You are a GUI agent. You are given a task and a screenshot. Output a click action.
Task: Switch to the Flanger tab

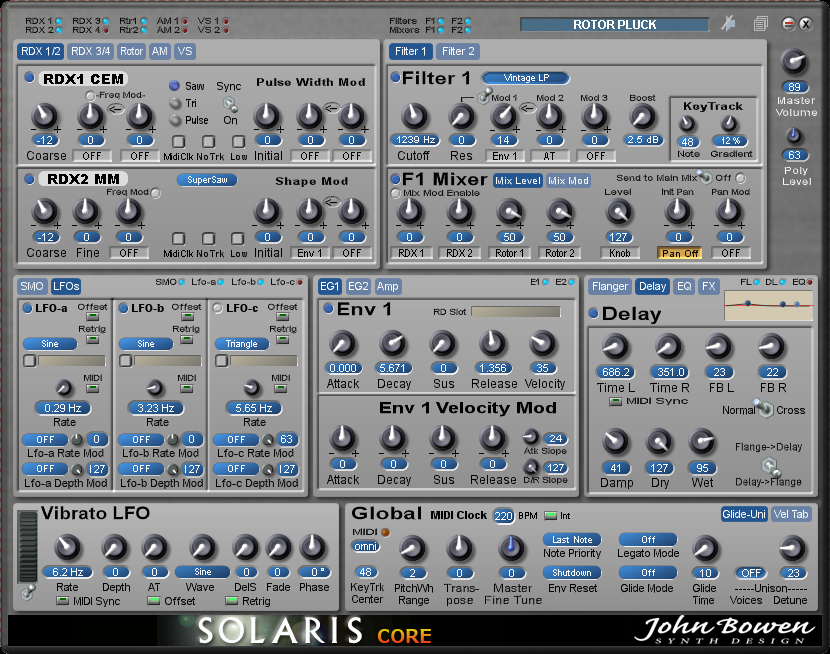pos(610,286)
